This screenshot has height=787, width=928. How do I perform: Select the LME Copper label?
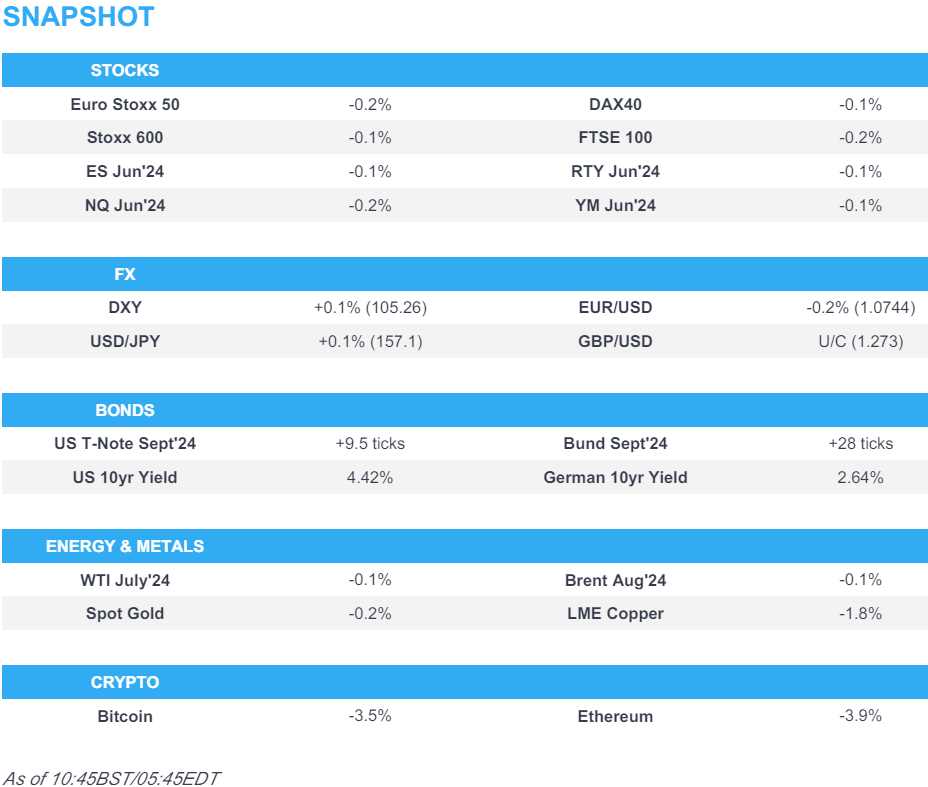[x=615, y=614]
